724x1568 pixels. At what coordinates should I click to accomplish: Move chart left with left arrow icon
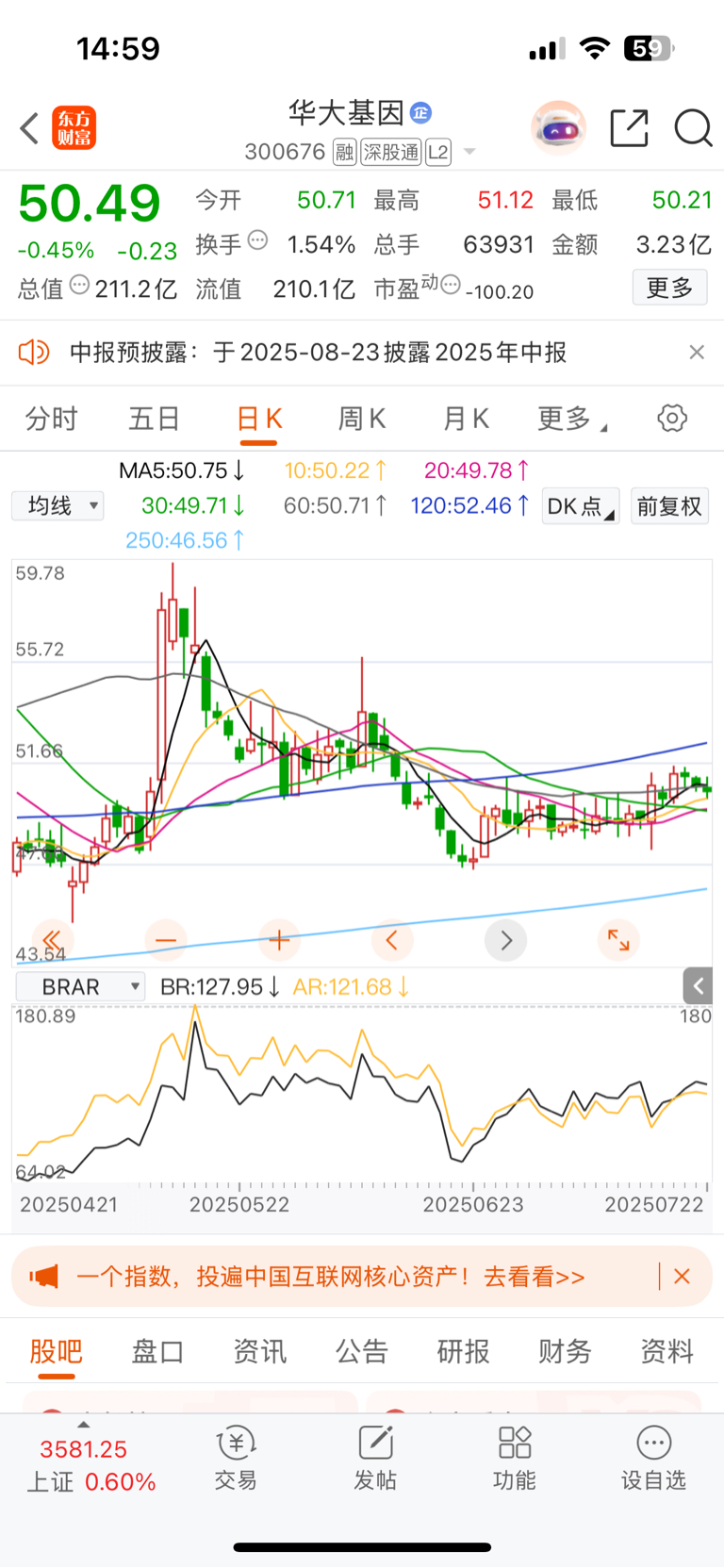pos(392,940)
